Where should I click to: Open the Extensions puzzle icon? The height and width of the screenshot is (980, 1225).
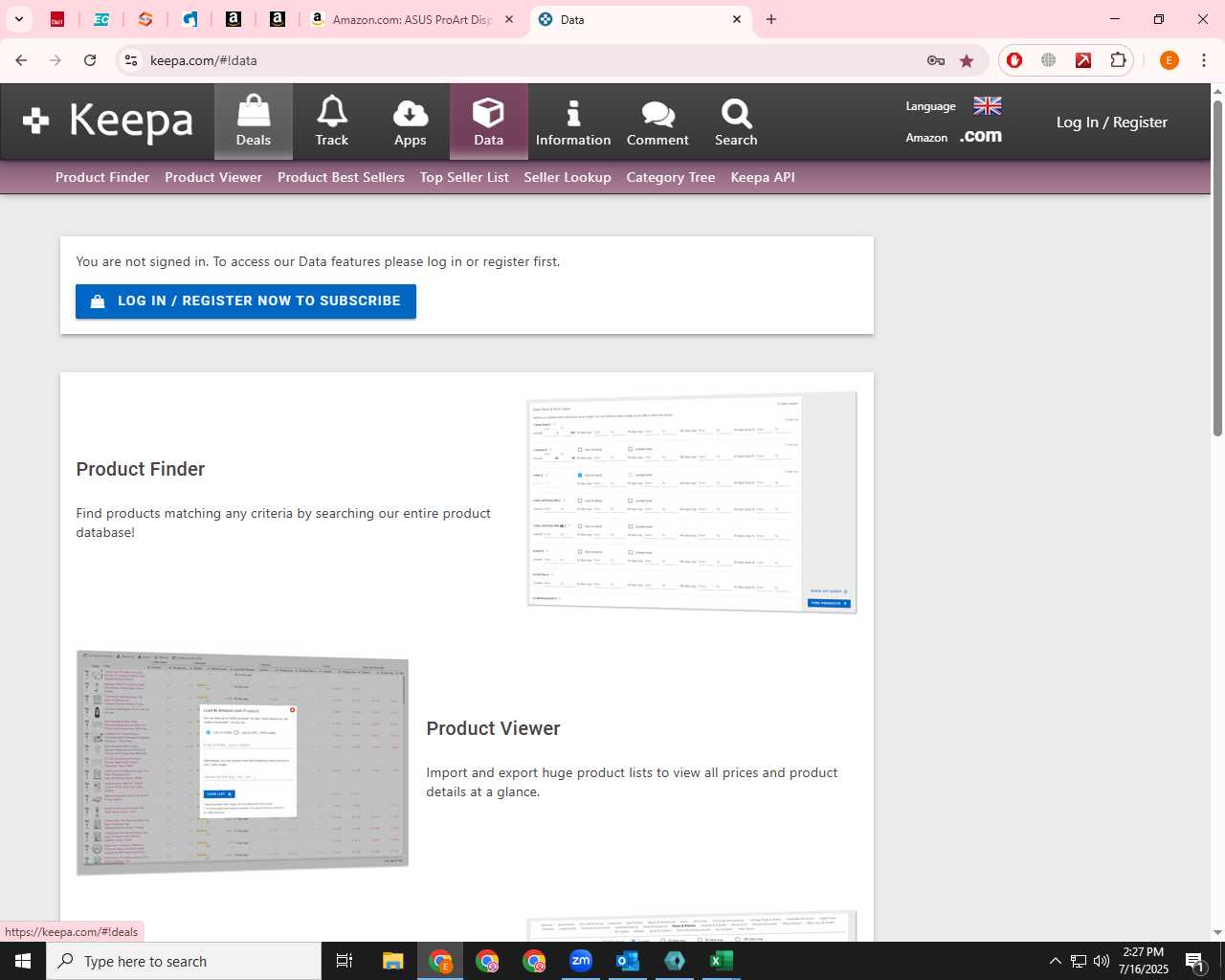point(1118,60)
